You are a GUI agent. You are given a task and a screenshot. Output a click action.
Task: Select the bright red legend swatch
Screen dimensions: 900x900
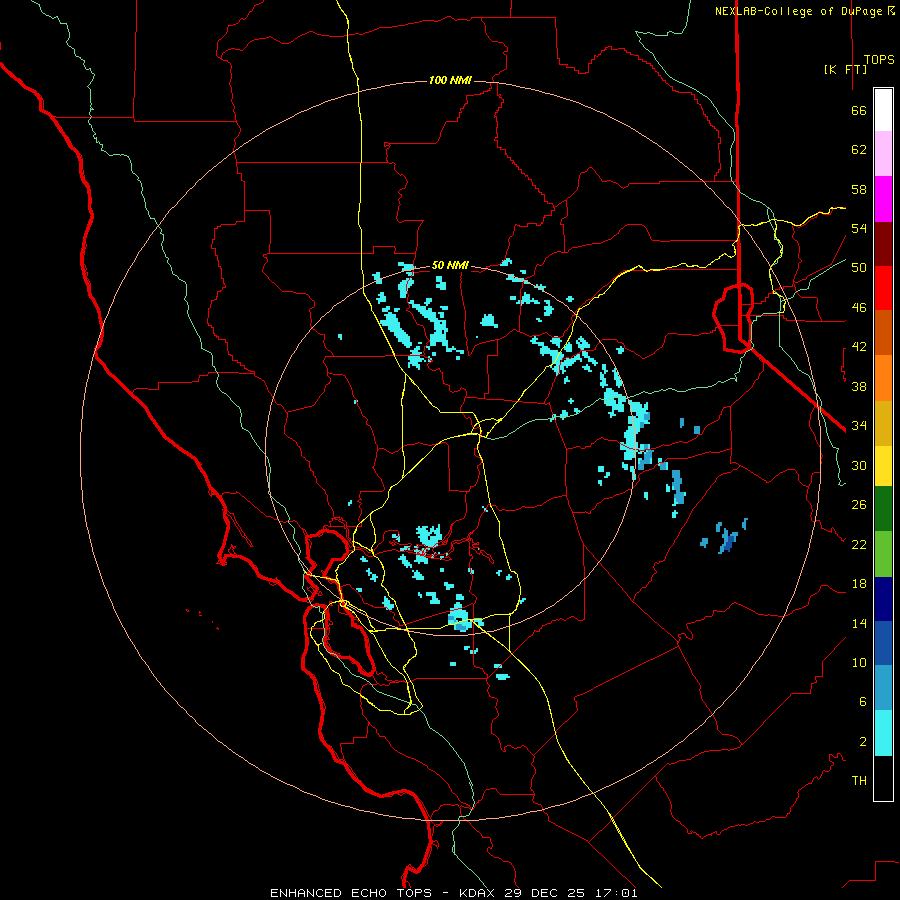(x=883, y=288)
